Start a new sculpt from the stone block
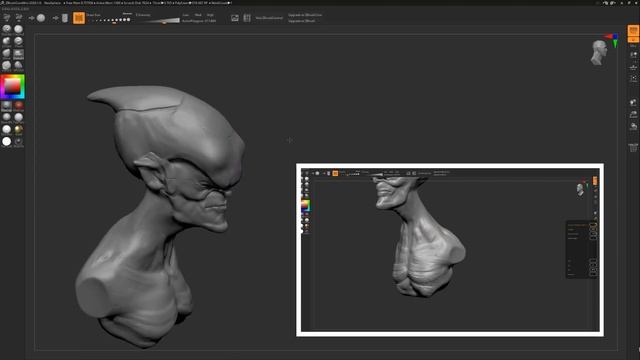640x360 pixels. (65, 18)
